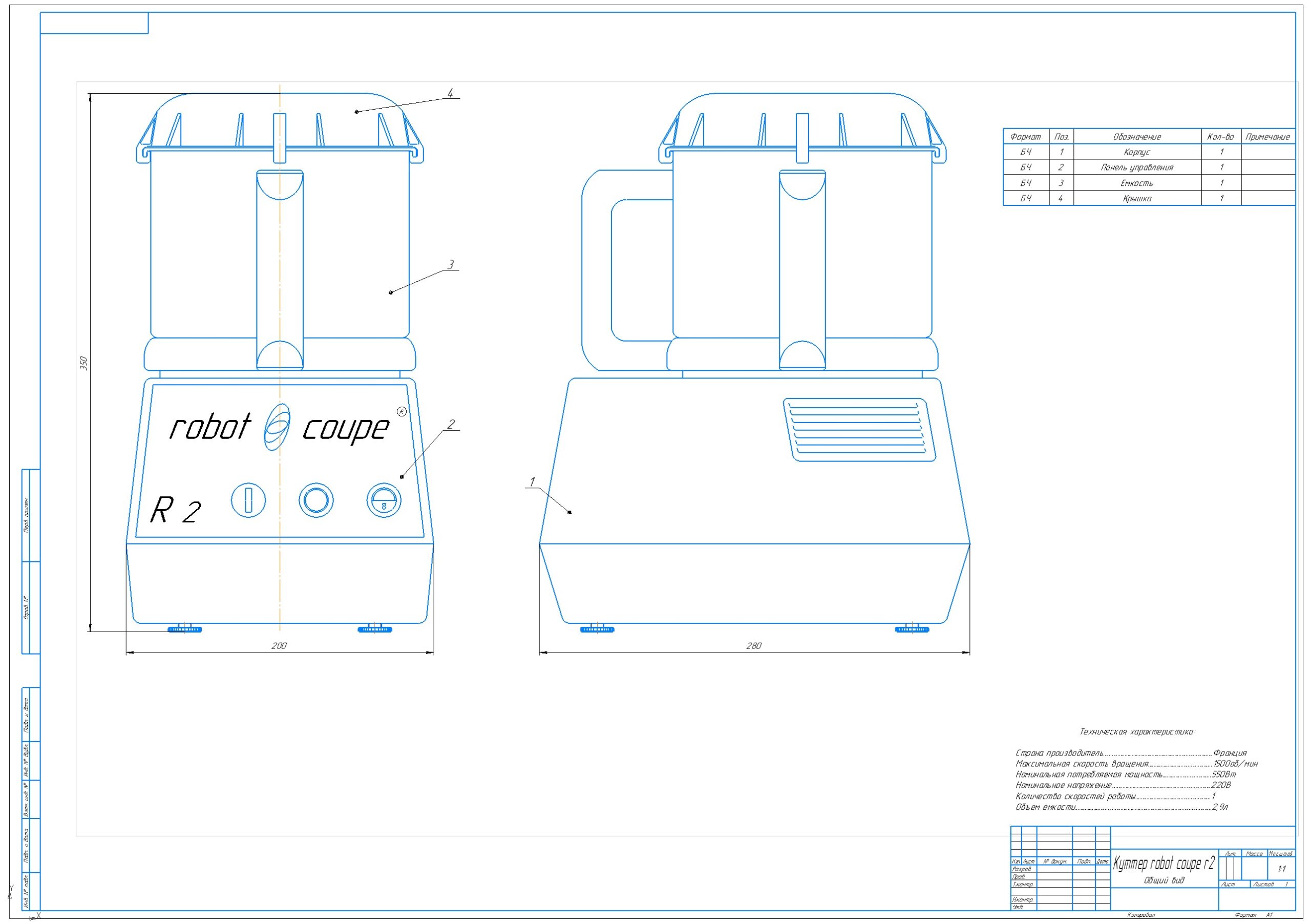
Task: Select the 'Перв. примен.' side label
Action: click(27, 515)
